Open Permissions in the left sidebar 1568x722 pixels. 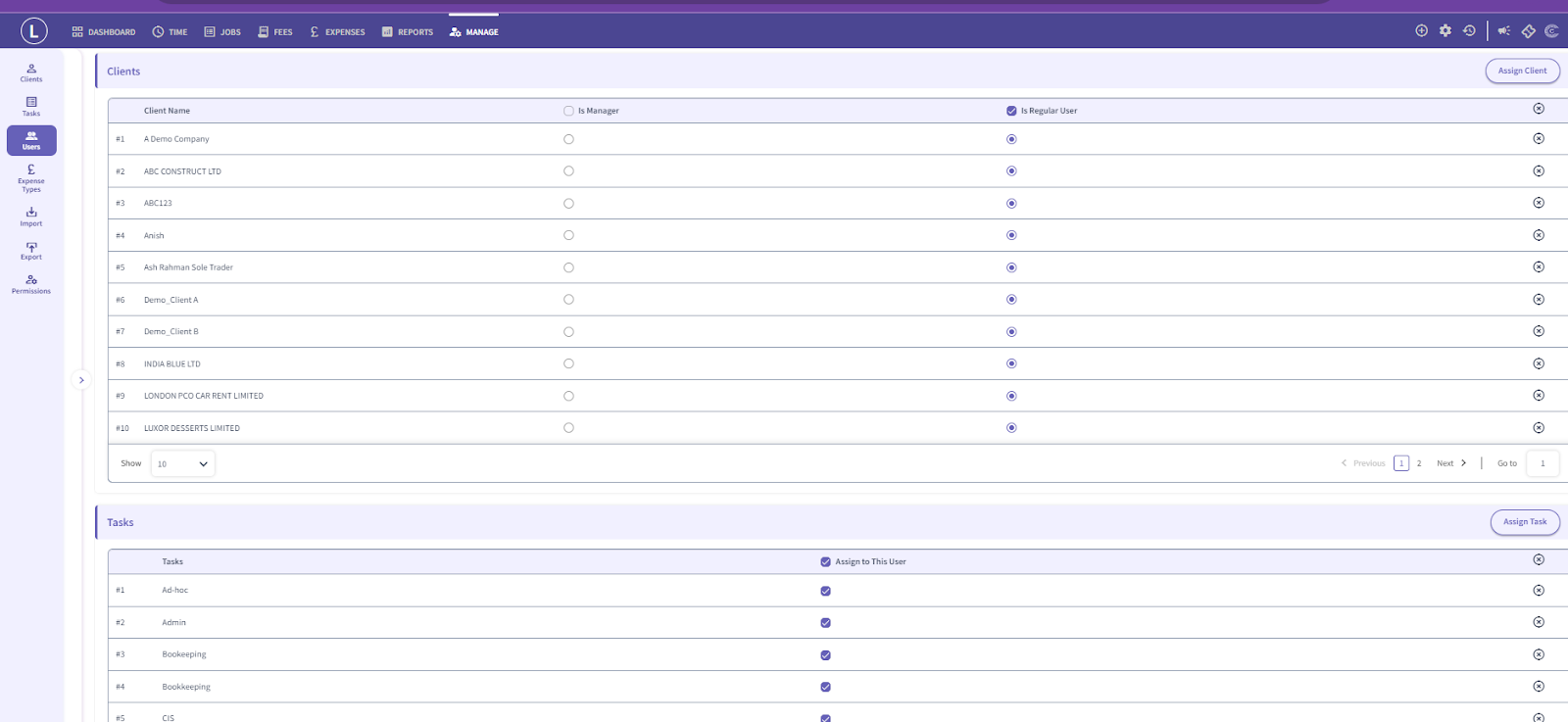(x=31, y=284)
